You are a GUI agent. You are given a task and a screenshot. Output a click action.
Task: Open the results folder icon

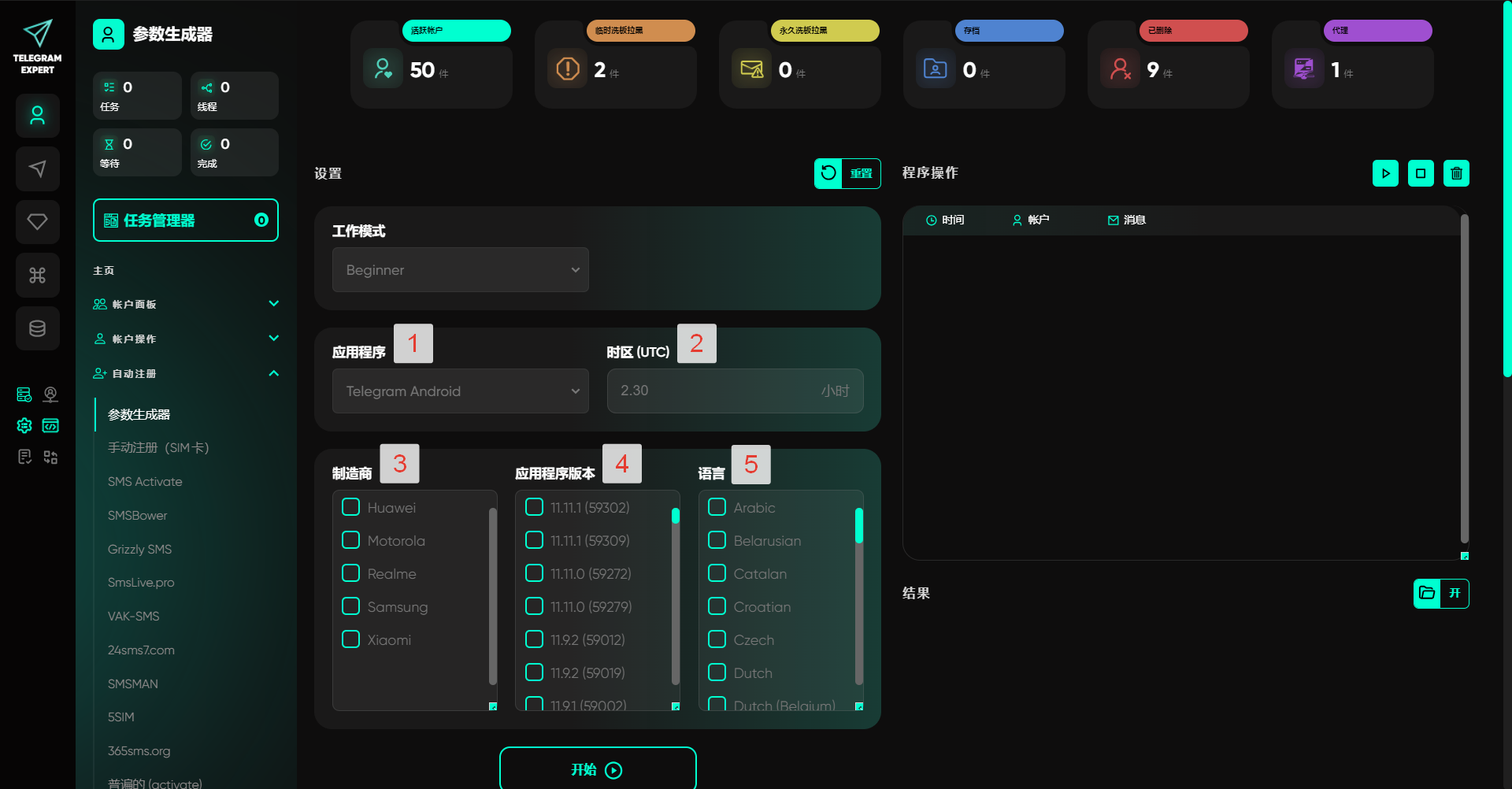click(x=1427, y=593)
